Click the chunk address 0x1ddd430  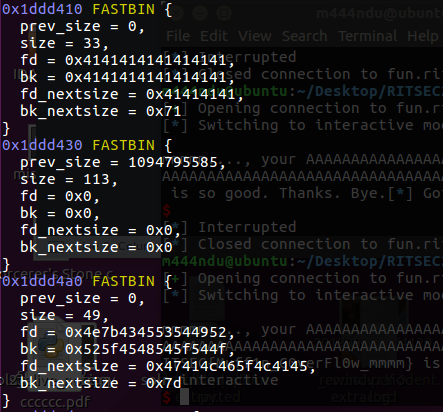[x=42, y=145]
